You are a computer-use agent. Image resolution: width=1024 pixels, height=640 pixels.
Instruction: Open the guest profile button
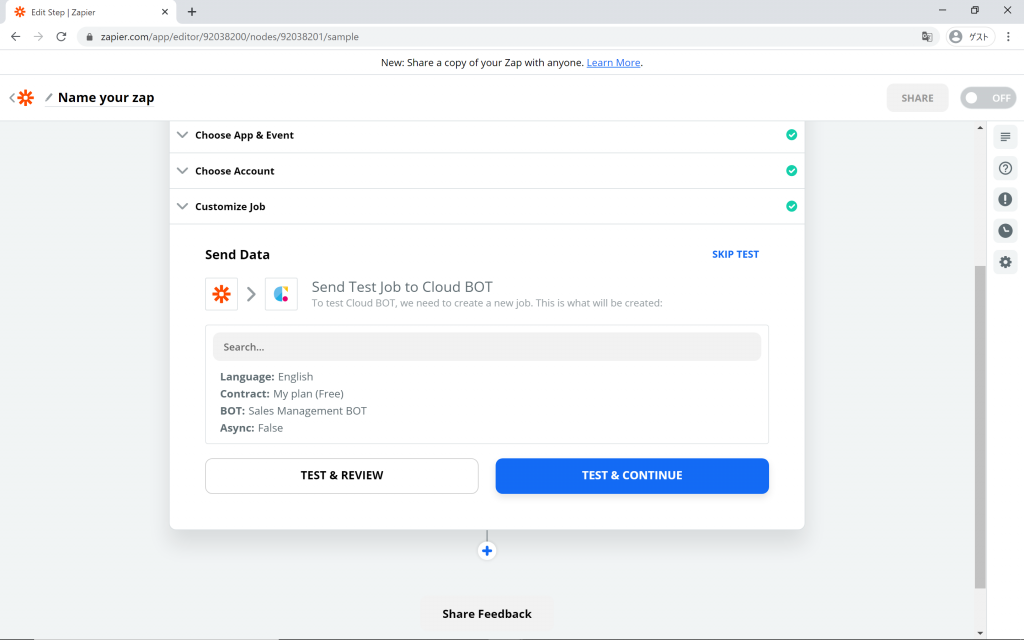pyautogui.click(x=970, y=37)
